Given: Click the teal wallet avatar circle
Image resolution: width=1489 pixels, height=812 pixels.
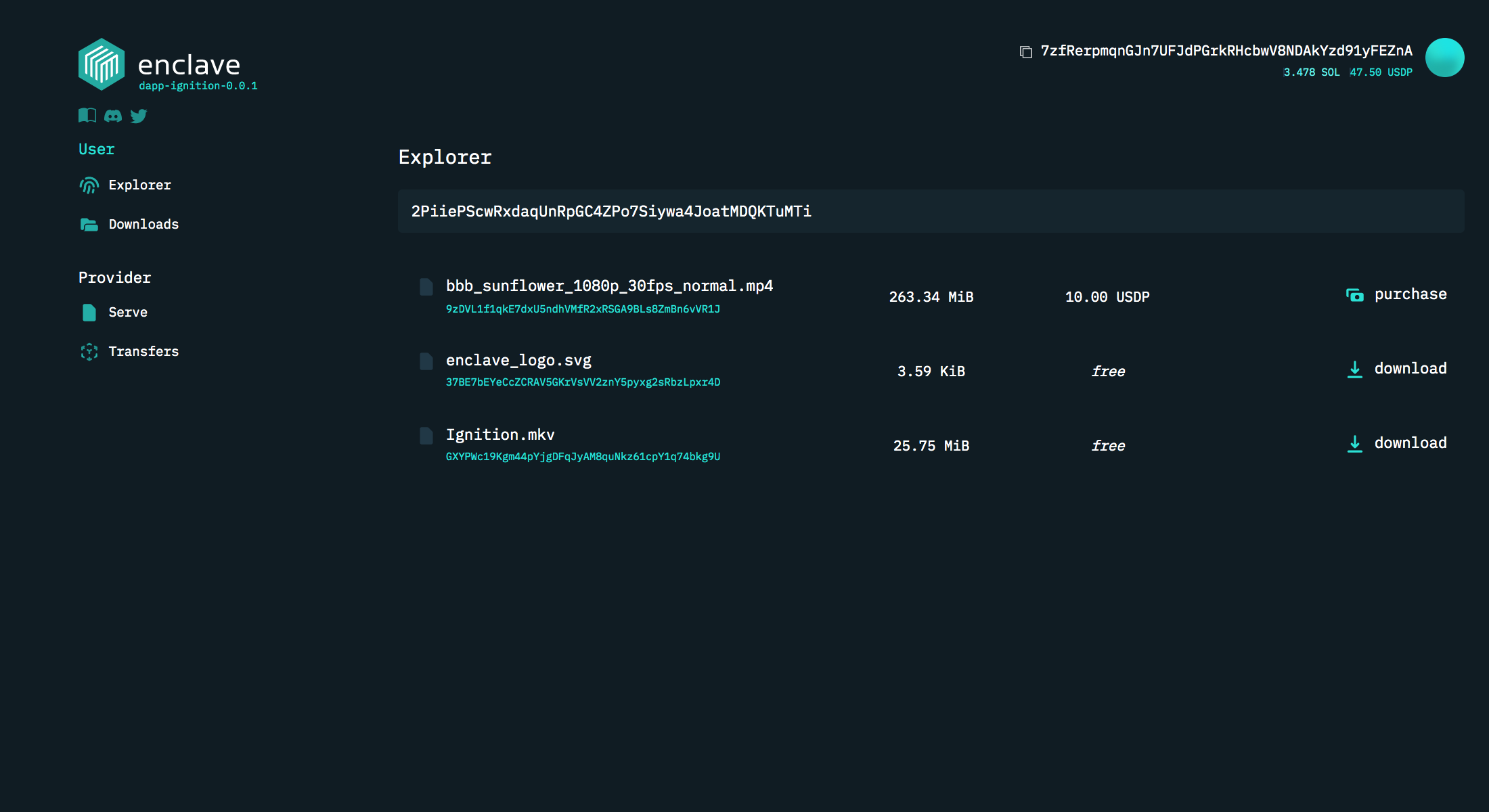Looking at the screenshot, I should tap(1444, 58).
